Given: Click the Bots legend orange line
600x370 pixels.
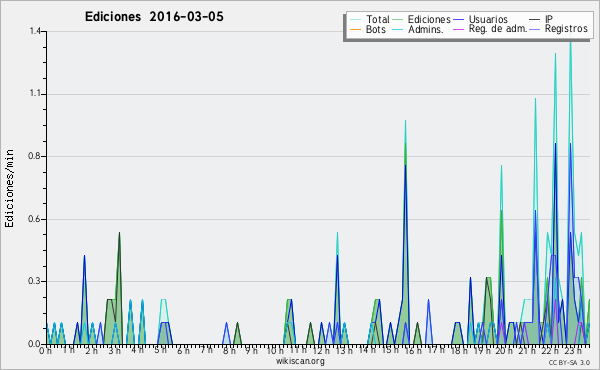Looking at the screenshot, I should pos(355,29).
